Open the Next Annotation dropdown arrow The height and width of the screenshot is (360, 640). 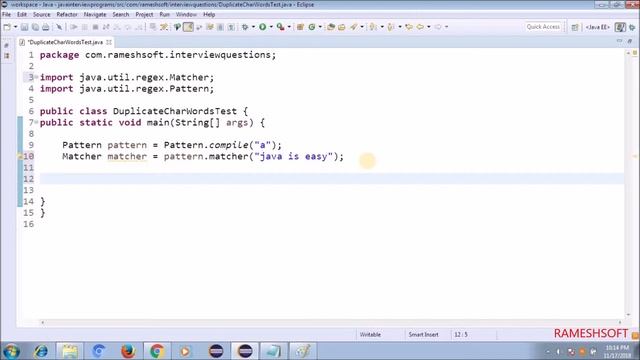pyautogui.click(x=382, y=27)
